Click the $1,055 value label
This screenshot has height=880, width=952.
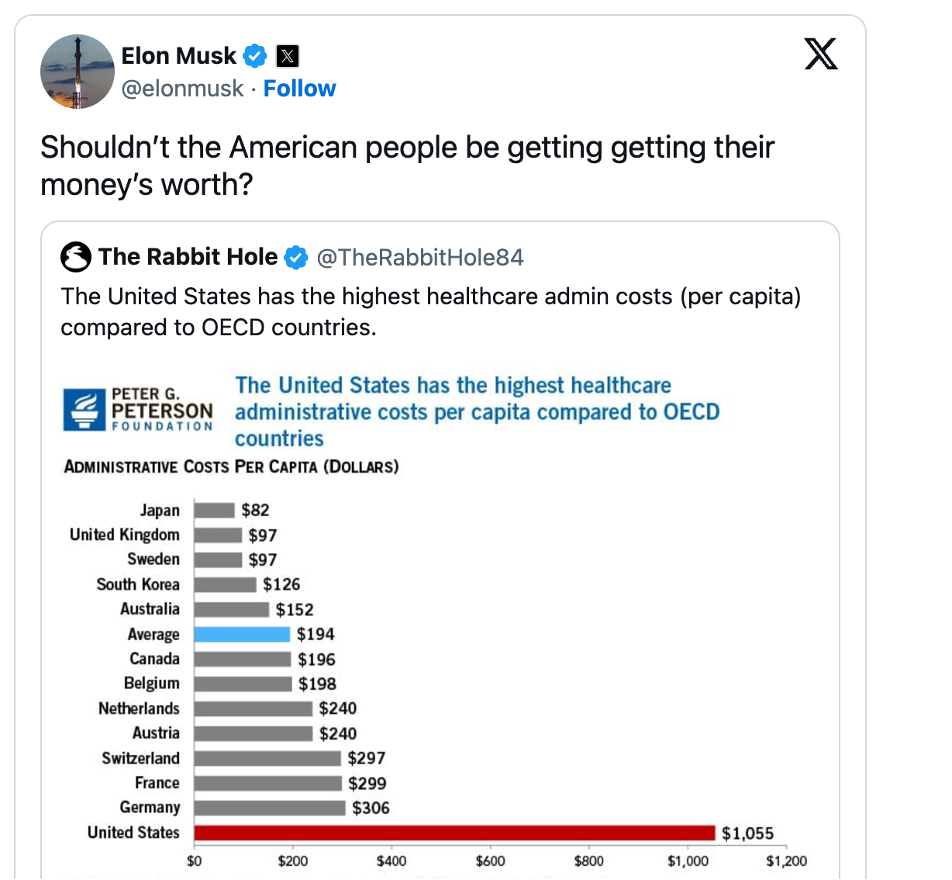click(x=748, y=833)
